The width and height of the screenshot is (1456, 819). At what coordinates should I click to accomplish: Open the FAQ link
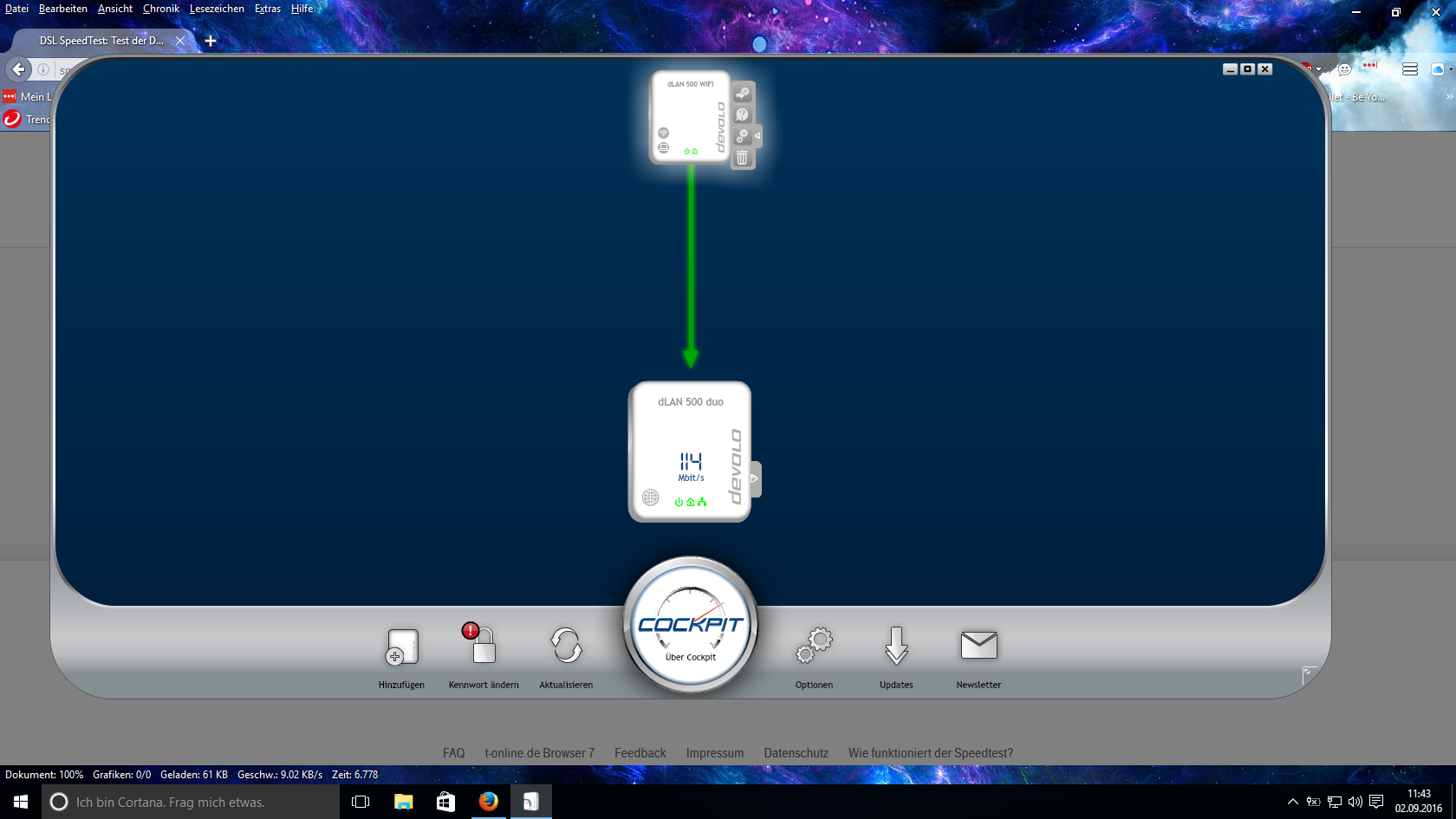tap(453, 753)
